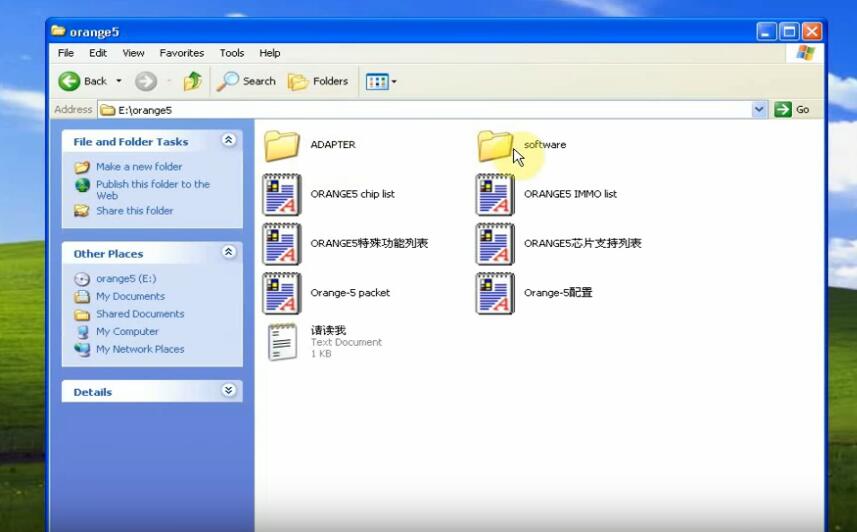Click the Search magnifier icon
This screenshot has width=857, height=532.
click(x=227, y=81)
